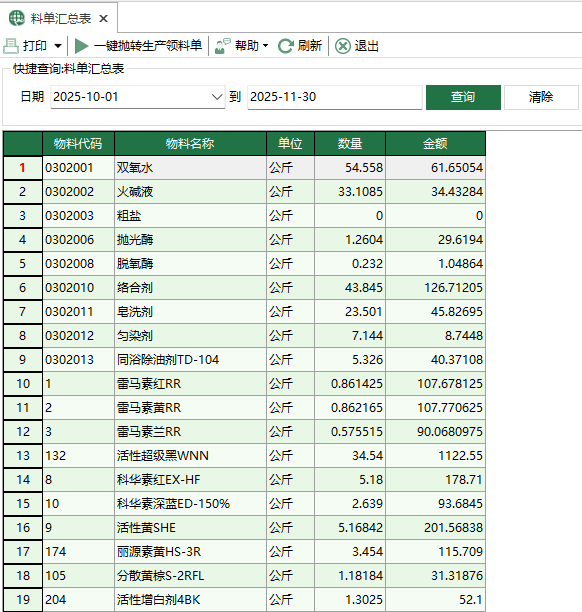Click the 双氧水 name cell
This screenshot has height=612, width=582.
pos(190,168)
